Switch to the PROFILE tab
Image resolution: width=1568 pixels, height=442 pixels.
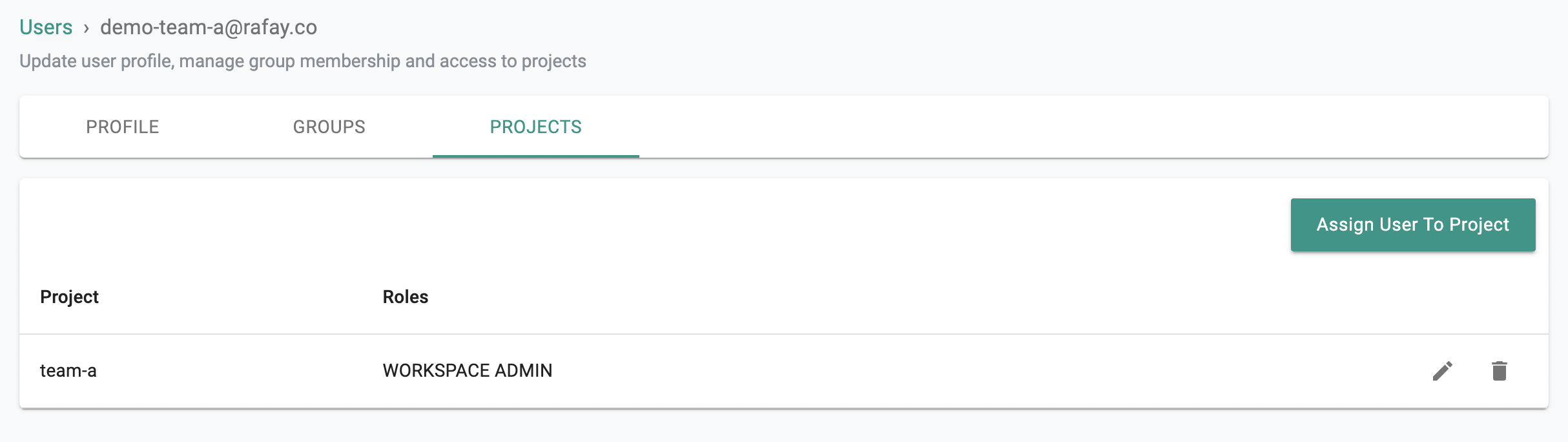tap(123, 127)
